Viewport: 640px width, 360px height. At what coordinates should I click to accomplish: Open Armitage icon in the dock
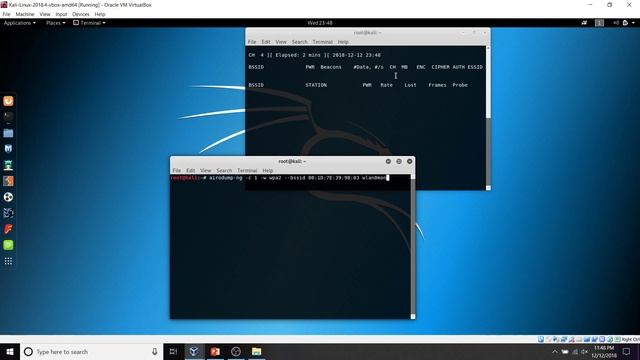click(8, 165)
